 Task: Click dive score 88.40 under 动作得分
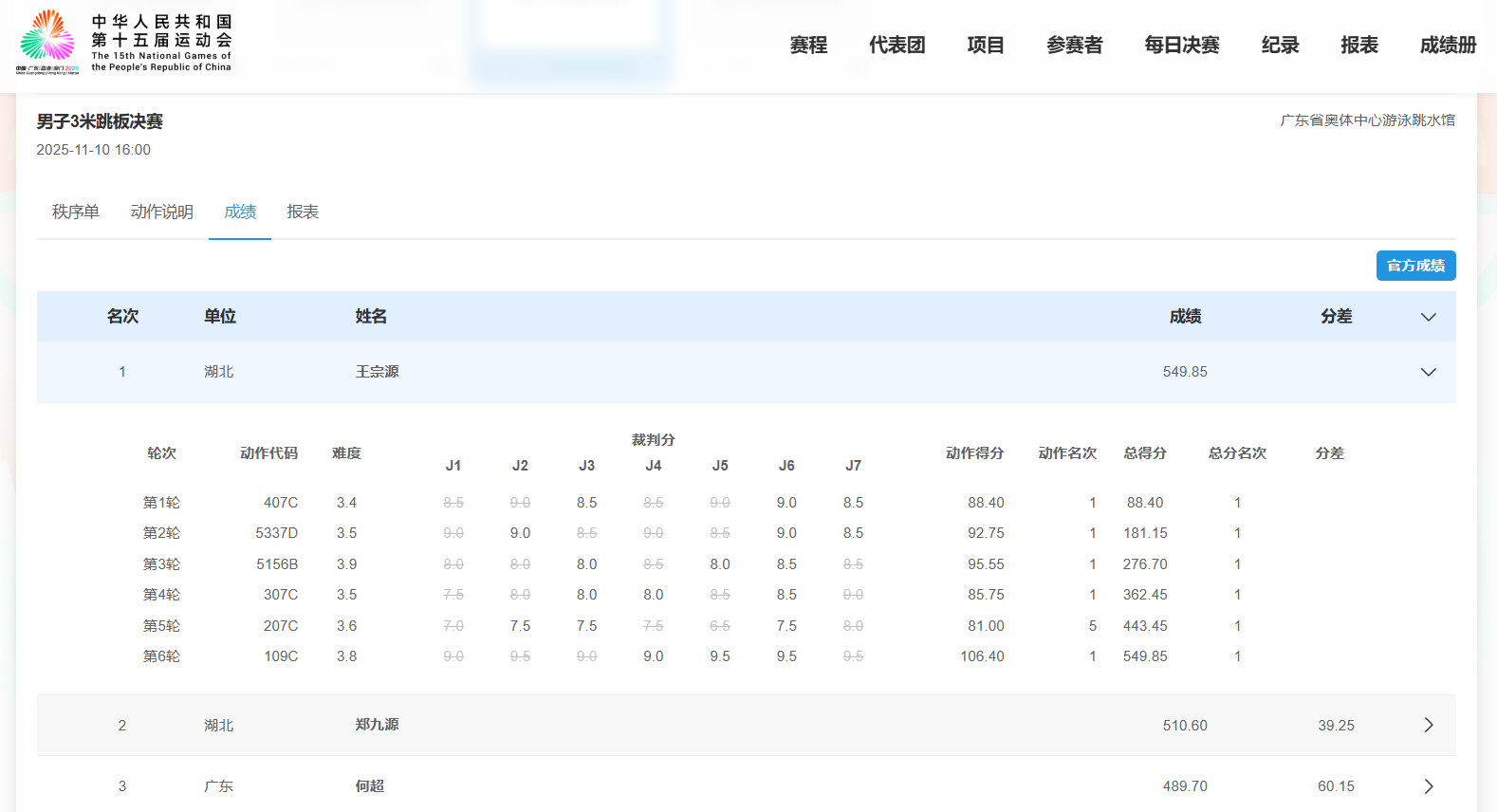[986, 503]
